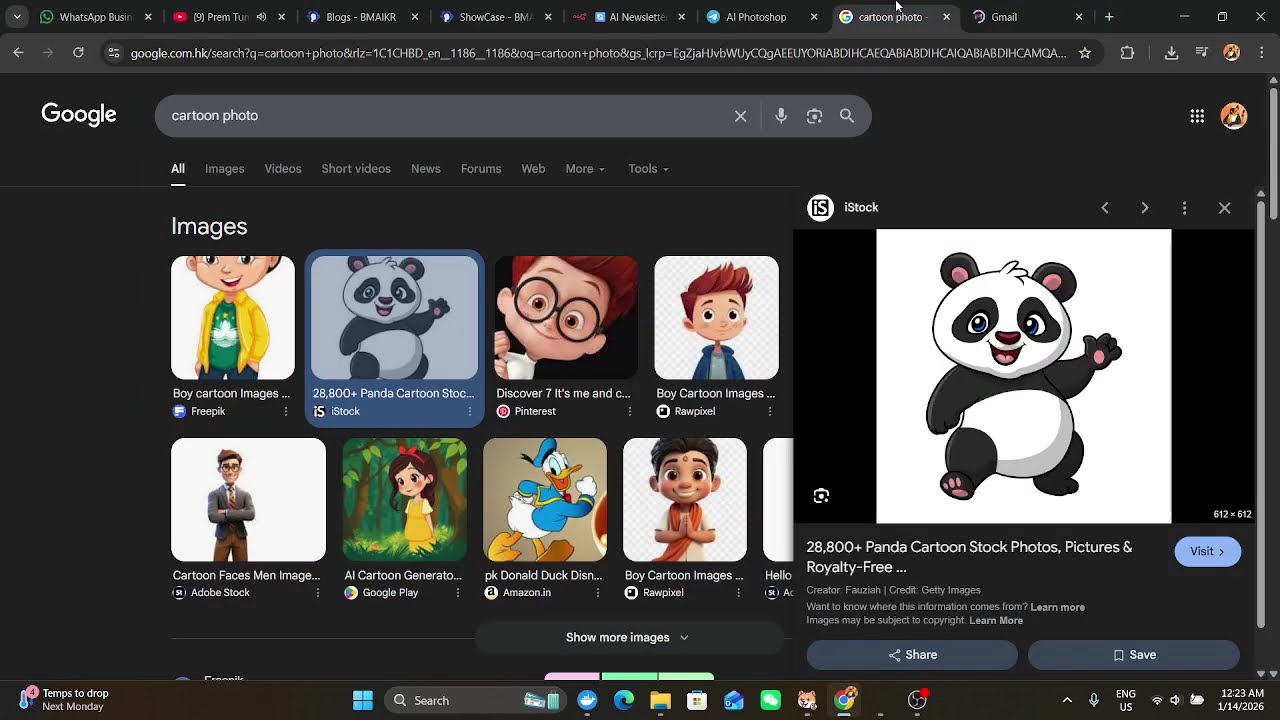
Task: Click the Google Lens icon on panda preview
Action: tap(821, 496)
